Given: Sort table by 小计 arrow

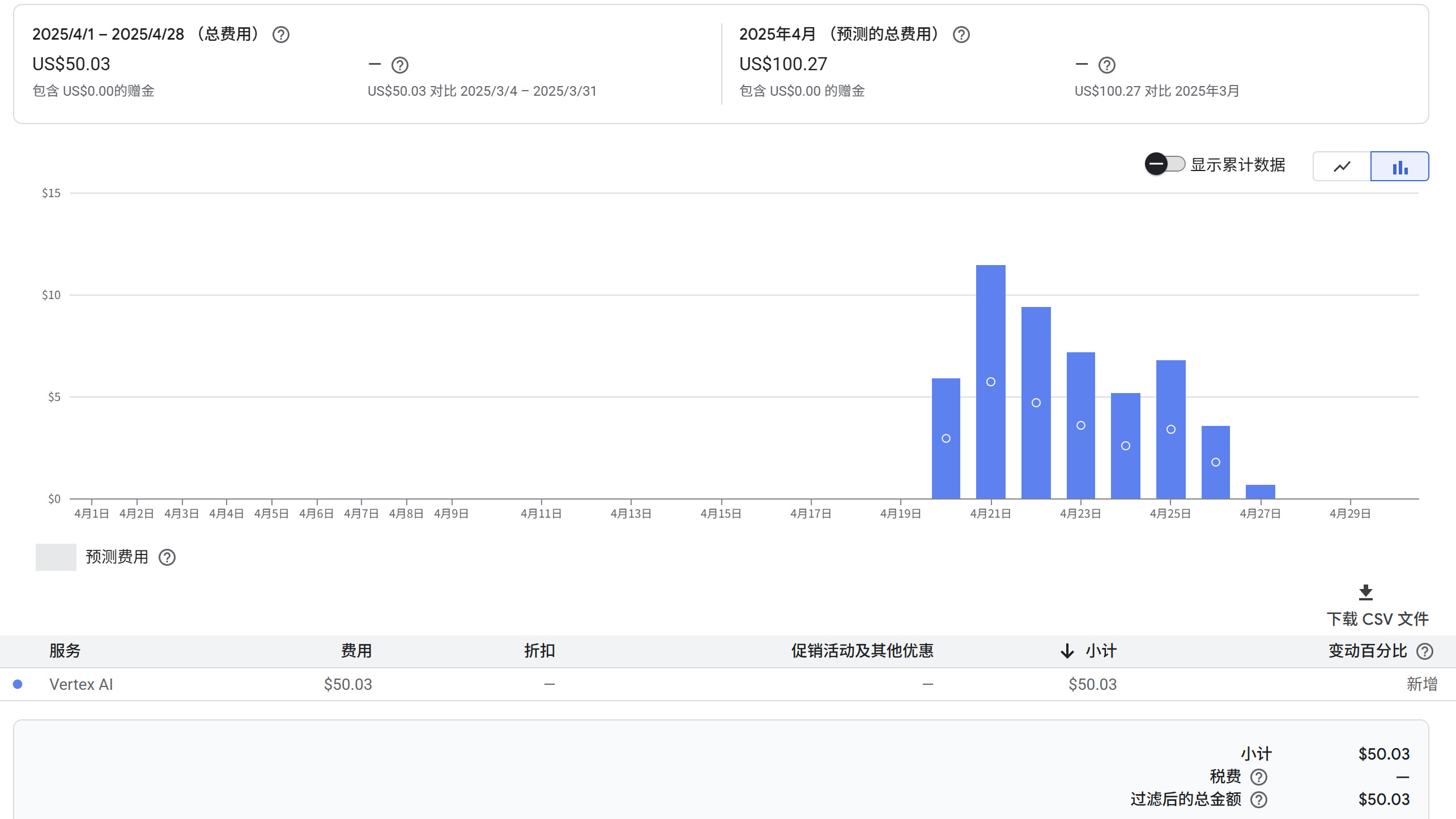Looking at the screenshot, I should coord(1067,651).
